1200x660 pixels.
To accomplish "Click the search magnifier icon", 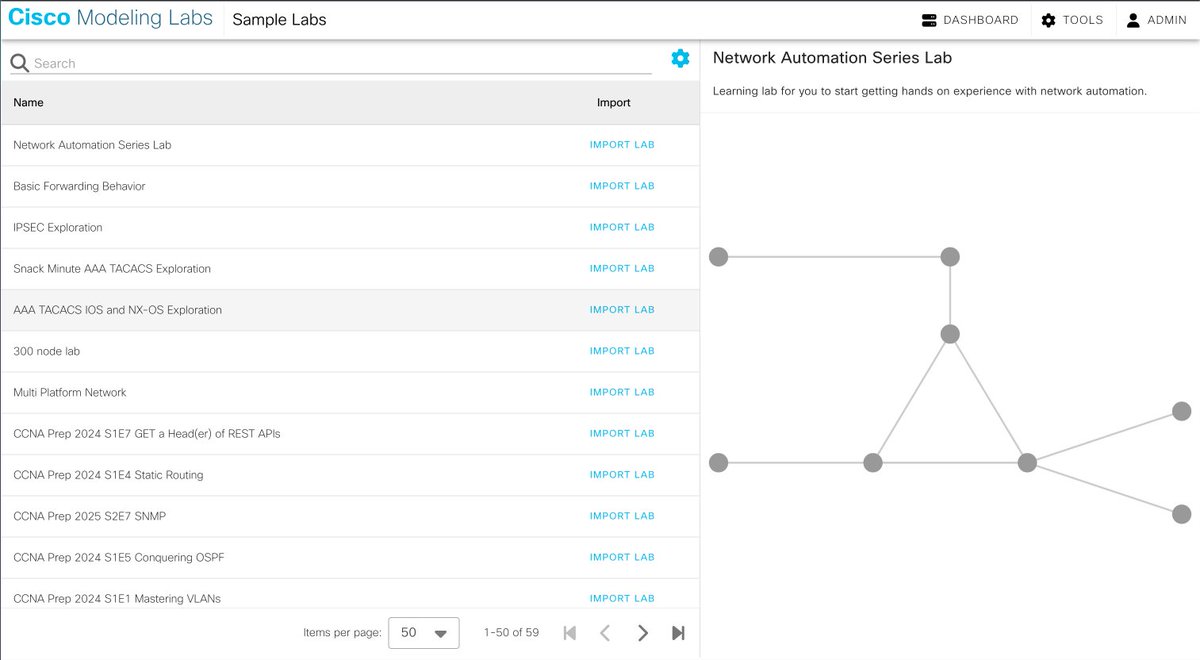I will click(20, 63).
